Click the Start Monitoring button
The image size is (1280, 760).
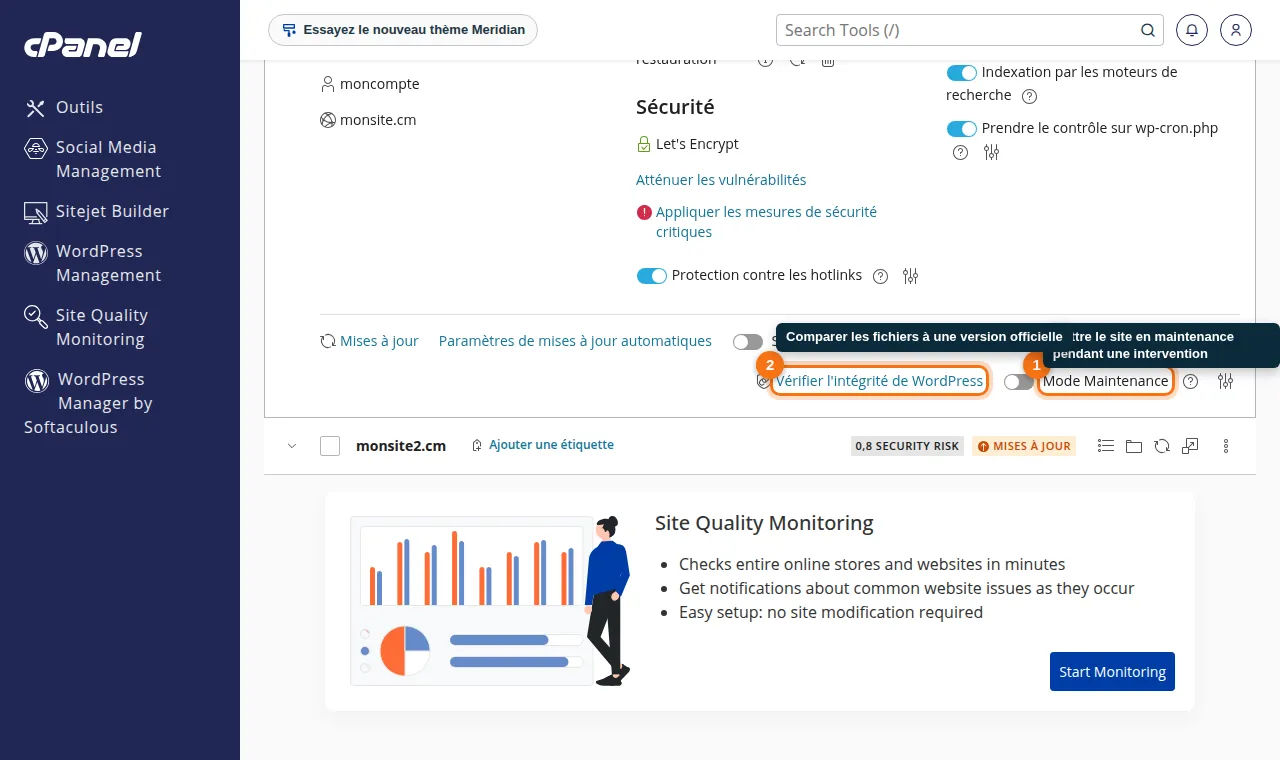(x=1112, y=671)
